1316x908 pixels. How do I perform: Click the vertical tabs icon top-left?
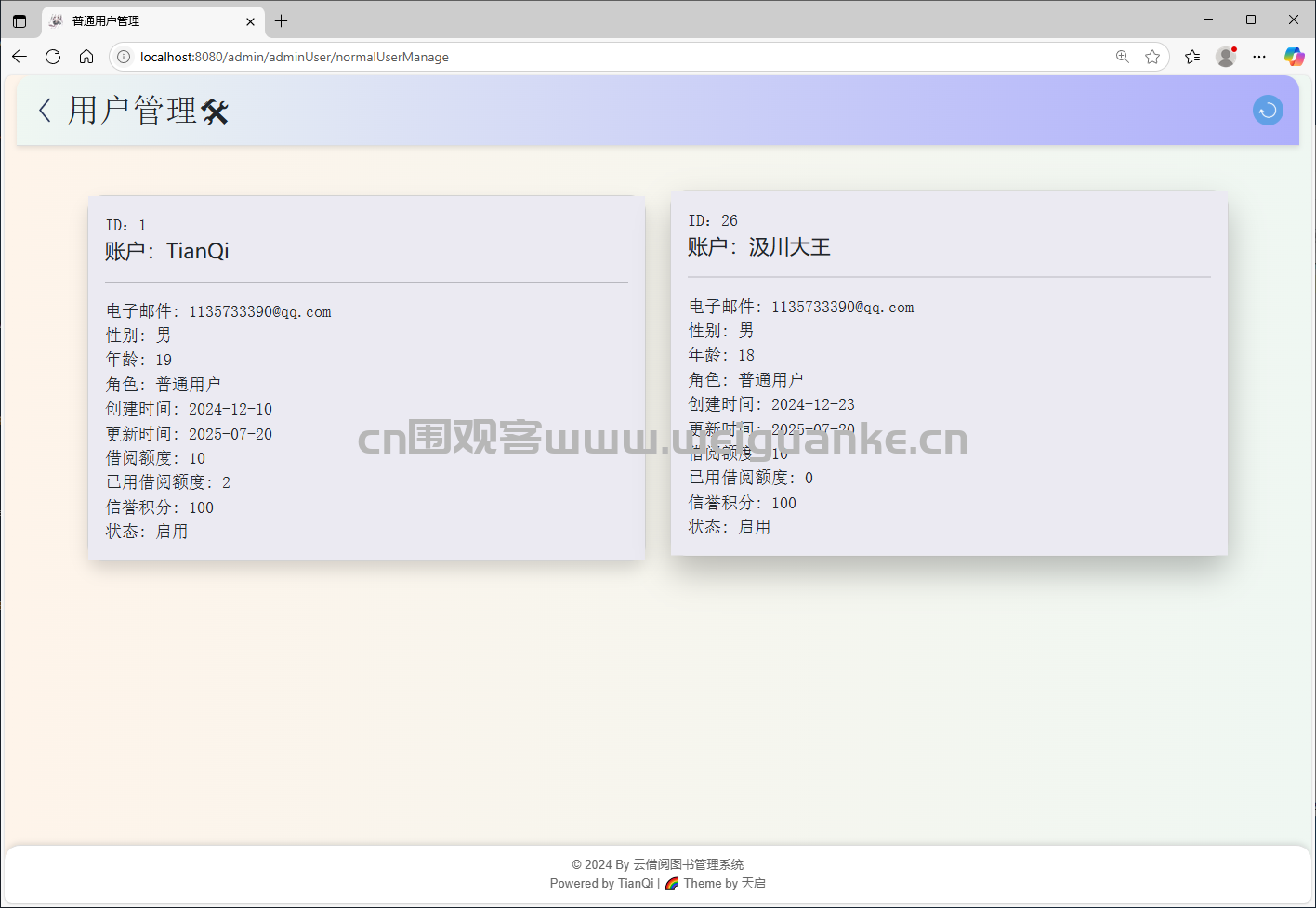[x=20, y=20]
